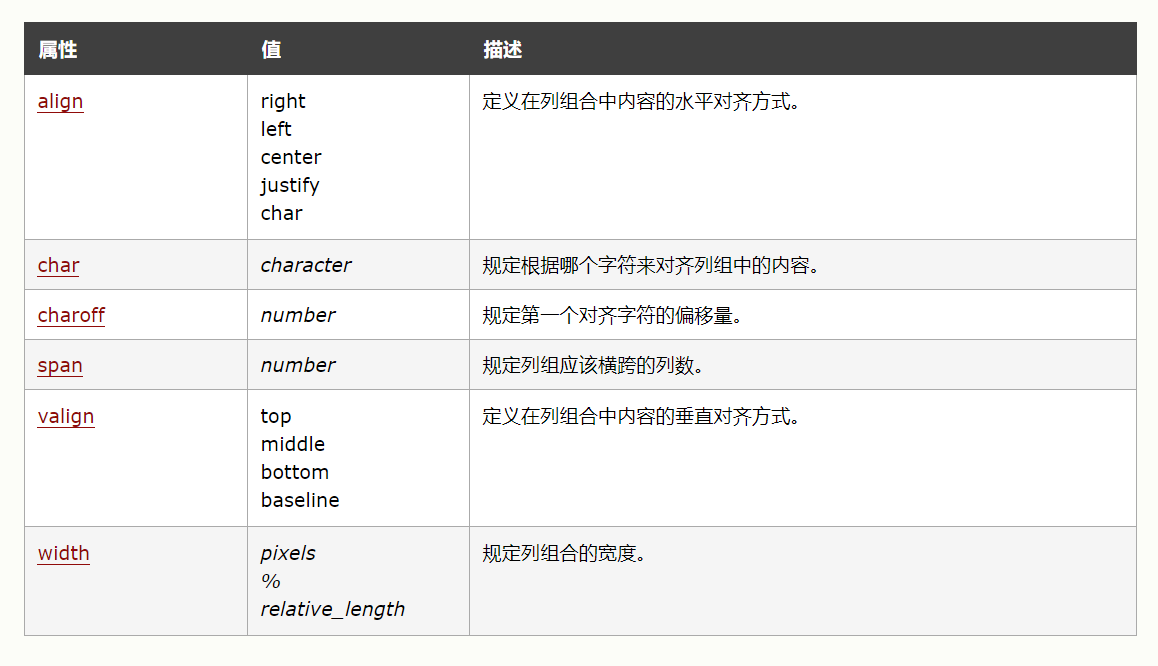Click the 'relative_length' value text
Viewport: 1158px width, 666px height.
(333, 609)
